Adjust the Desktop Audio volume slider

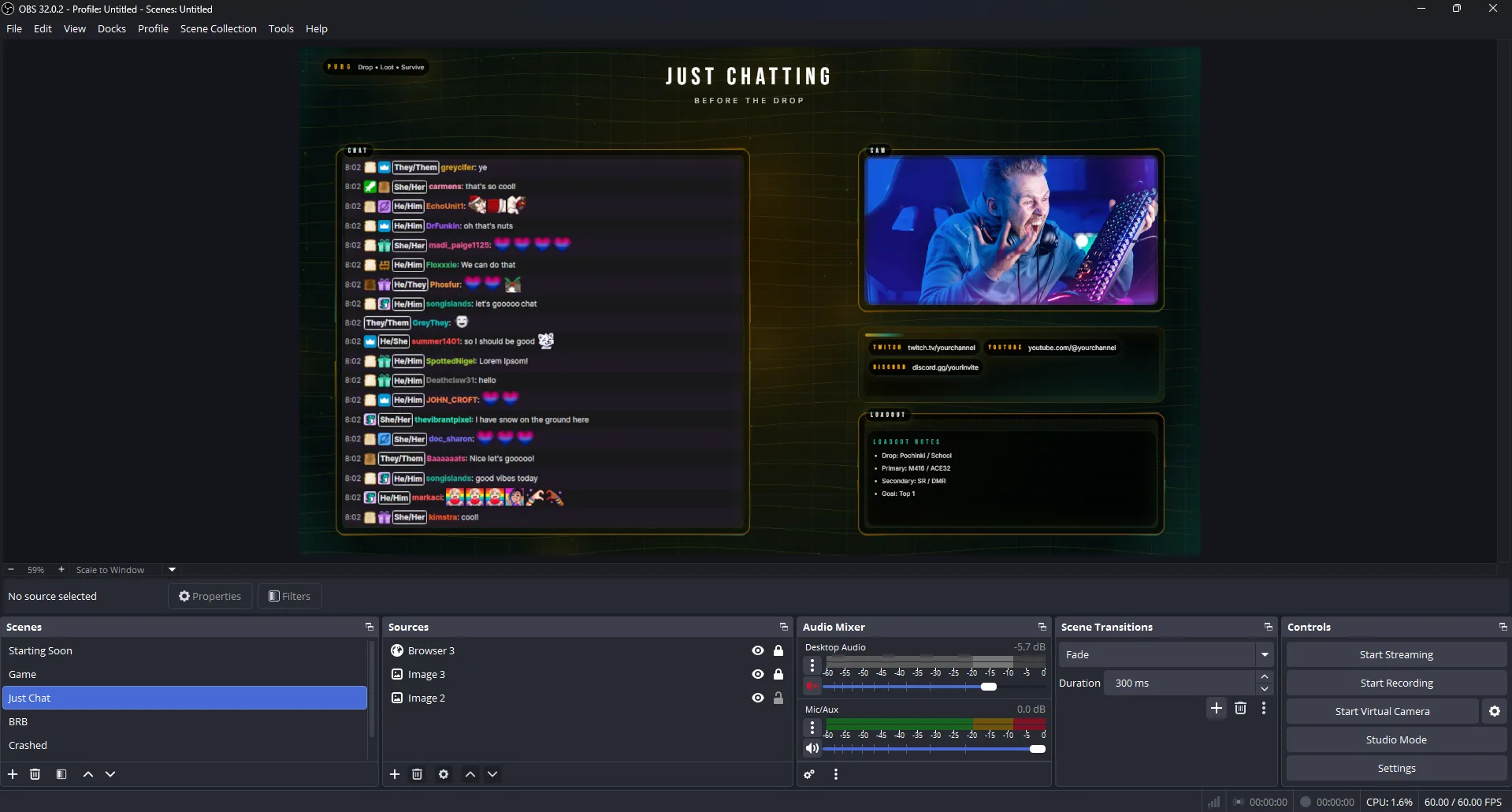coord(990,687)
